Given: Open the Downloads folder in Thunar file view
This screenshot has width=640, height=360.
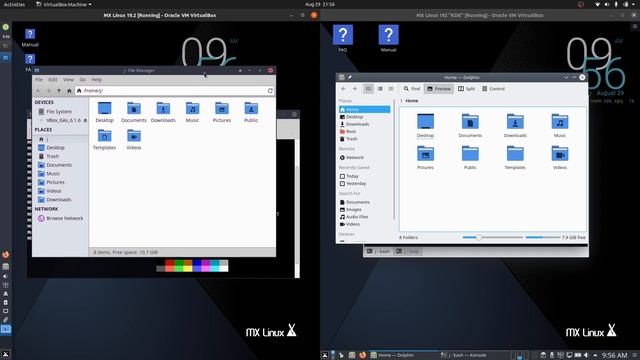Looking at the screenshot, I should [163, 112].
